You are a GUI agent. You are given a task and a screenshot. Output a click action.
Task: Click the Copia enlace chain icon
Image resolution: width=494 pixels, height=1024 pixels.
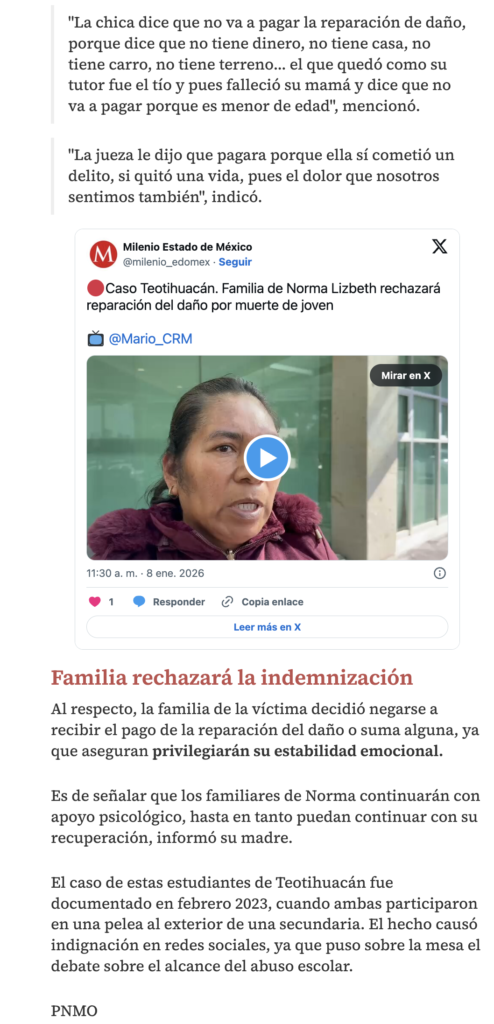[227, 602]
